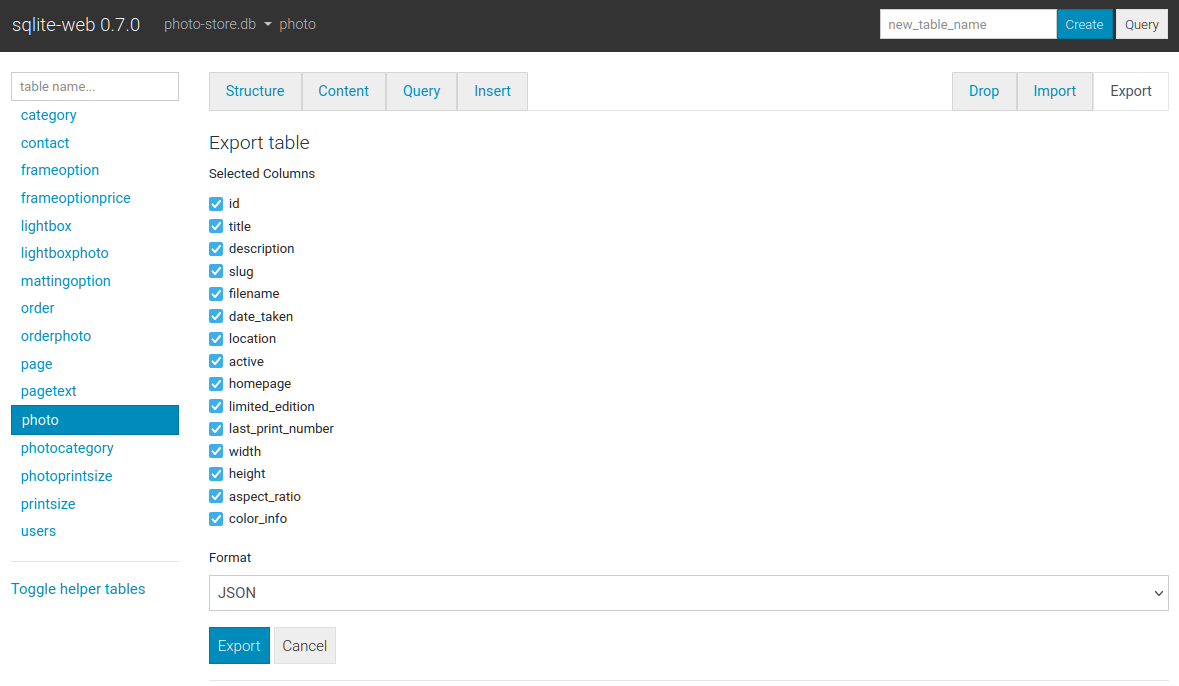The width and height of the screenshot is (1179, 686).
Task: Click the blue Export button
Action: pyautogui.click(x=239, y=646)
